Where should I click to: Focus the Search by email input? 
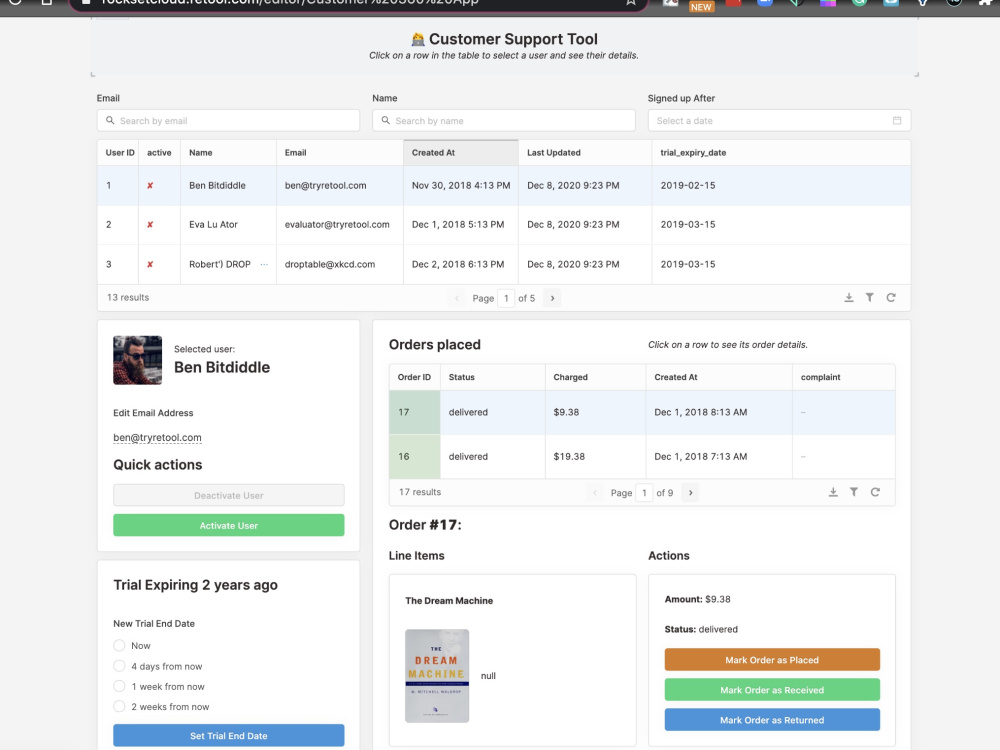click(228, 121)
